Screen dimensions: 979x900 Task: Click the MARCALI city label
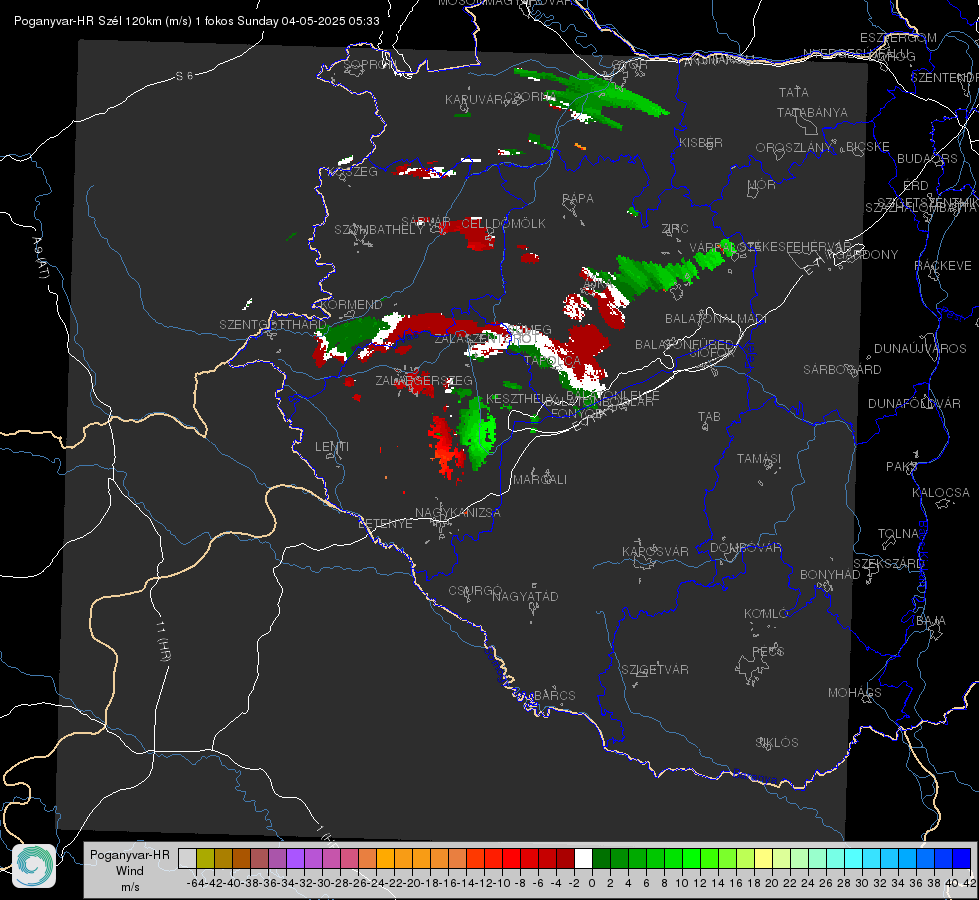540,480
